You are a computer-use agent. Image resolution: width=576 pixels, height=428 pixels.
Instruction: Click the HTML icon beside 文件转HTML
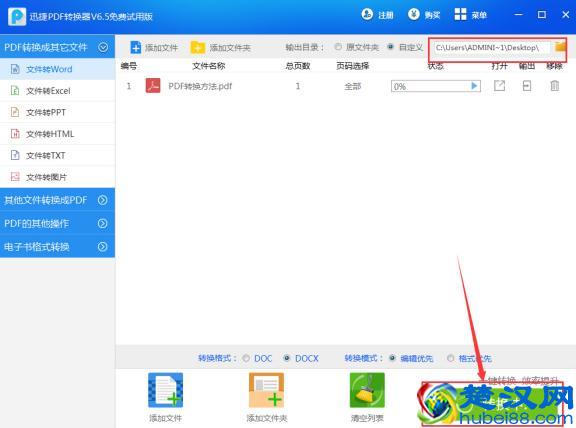[15, 134]
